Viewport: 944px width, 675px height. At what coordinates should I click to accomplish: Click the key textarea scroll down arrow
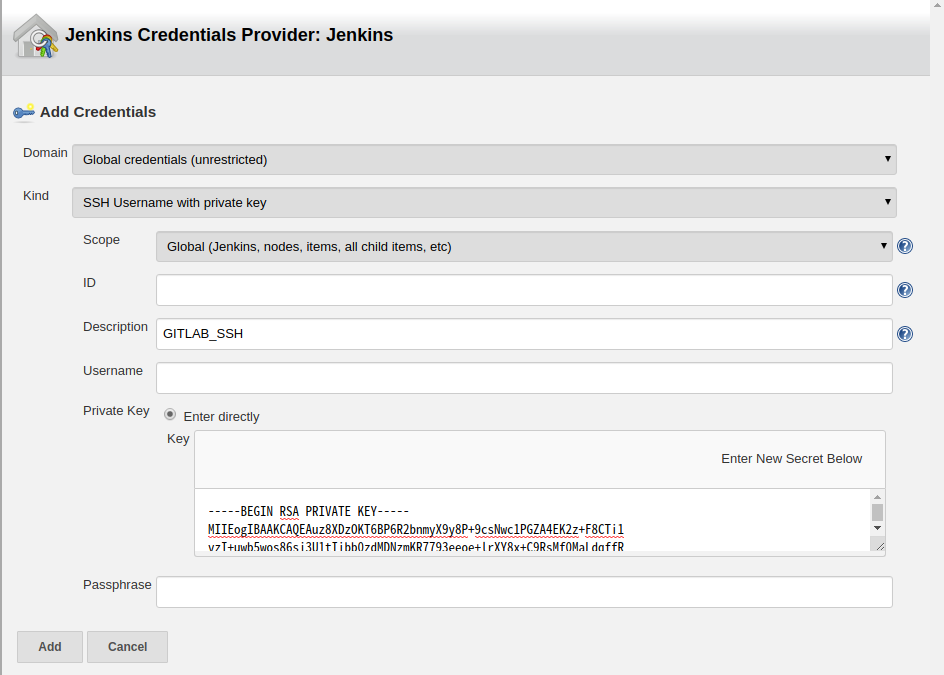coord(877,528)
